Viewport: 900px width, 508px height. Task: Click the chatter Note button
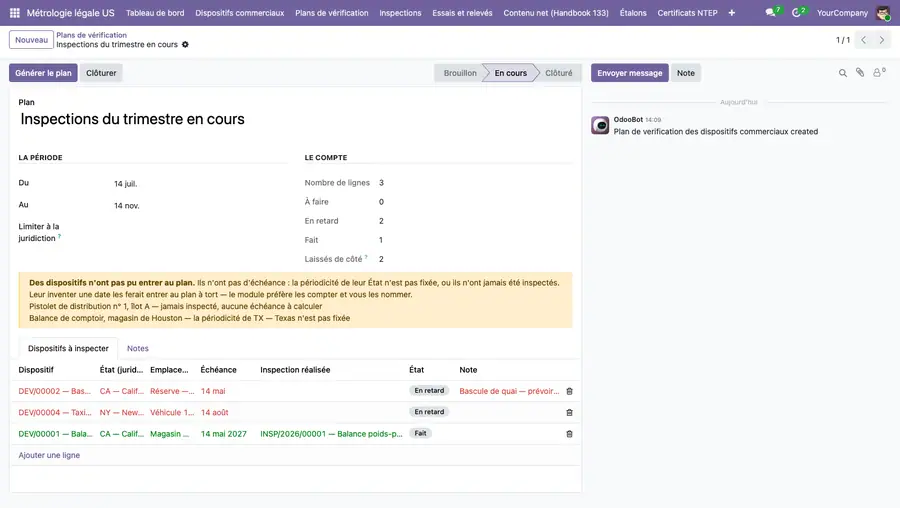tap(685, 73)
